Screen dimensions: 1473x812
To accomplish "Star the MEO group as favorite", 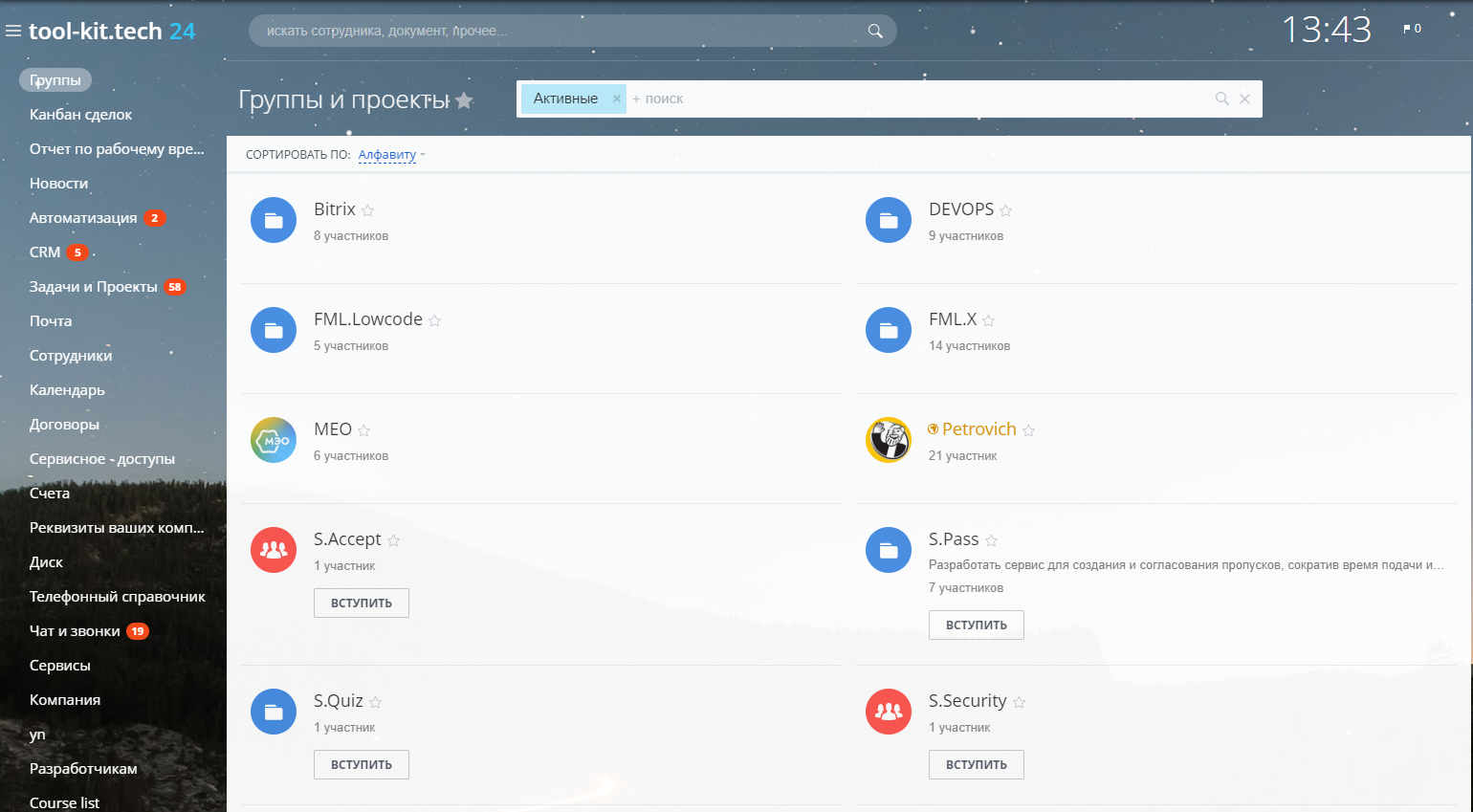I will [x=363, y=430].
